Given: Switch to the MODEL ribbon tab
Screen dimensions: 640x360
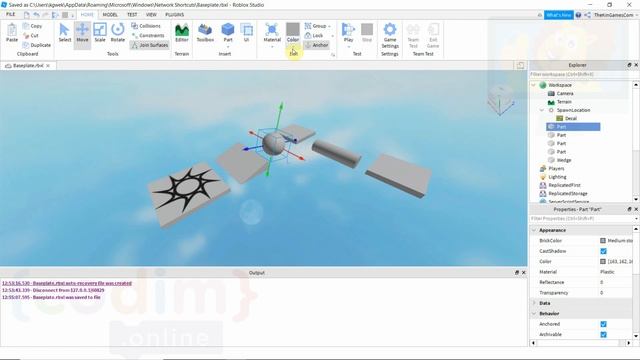Looking at the screenshot, I should [110, 15].
